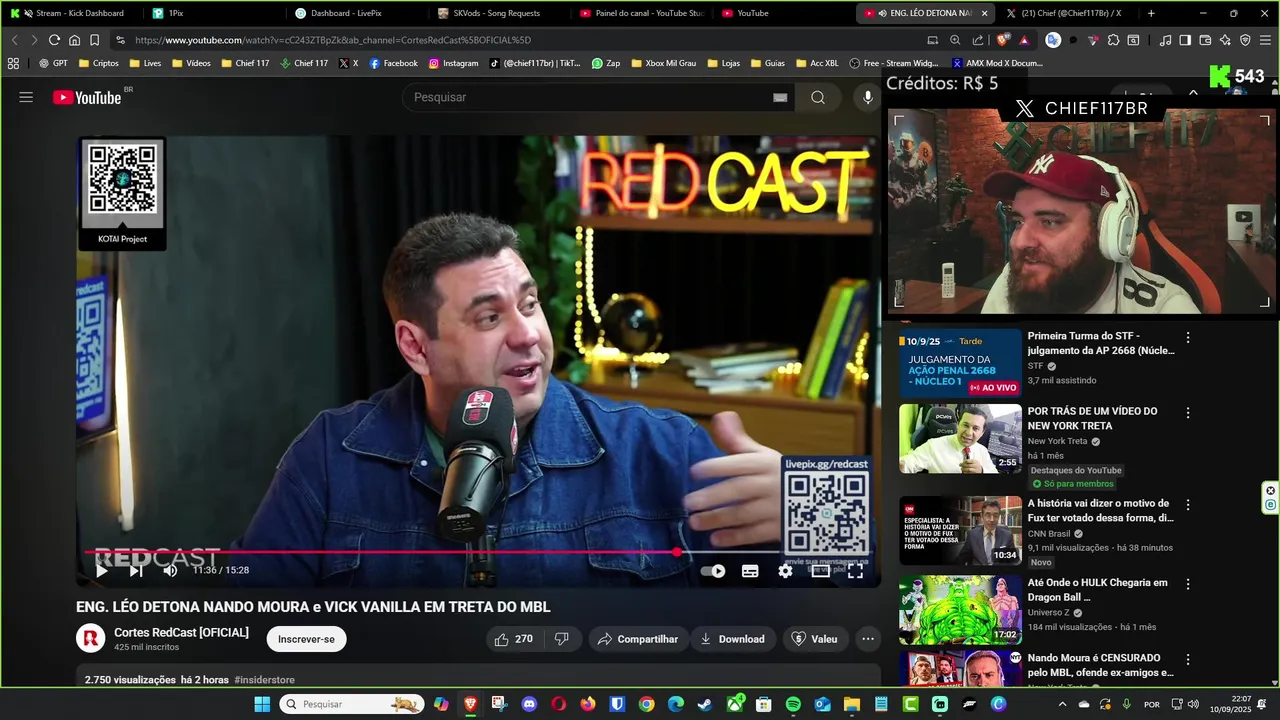
Task: Click the taskbar Pesquisar search box
Action: (x=352, y=704)
